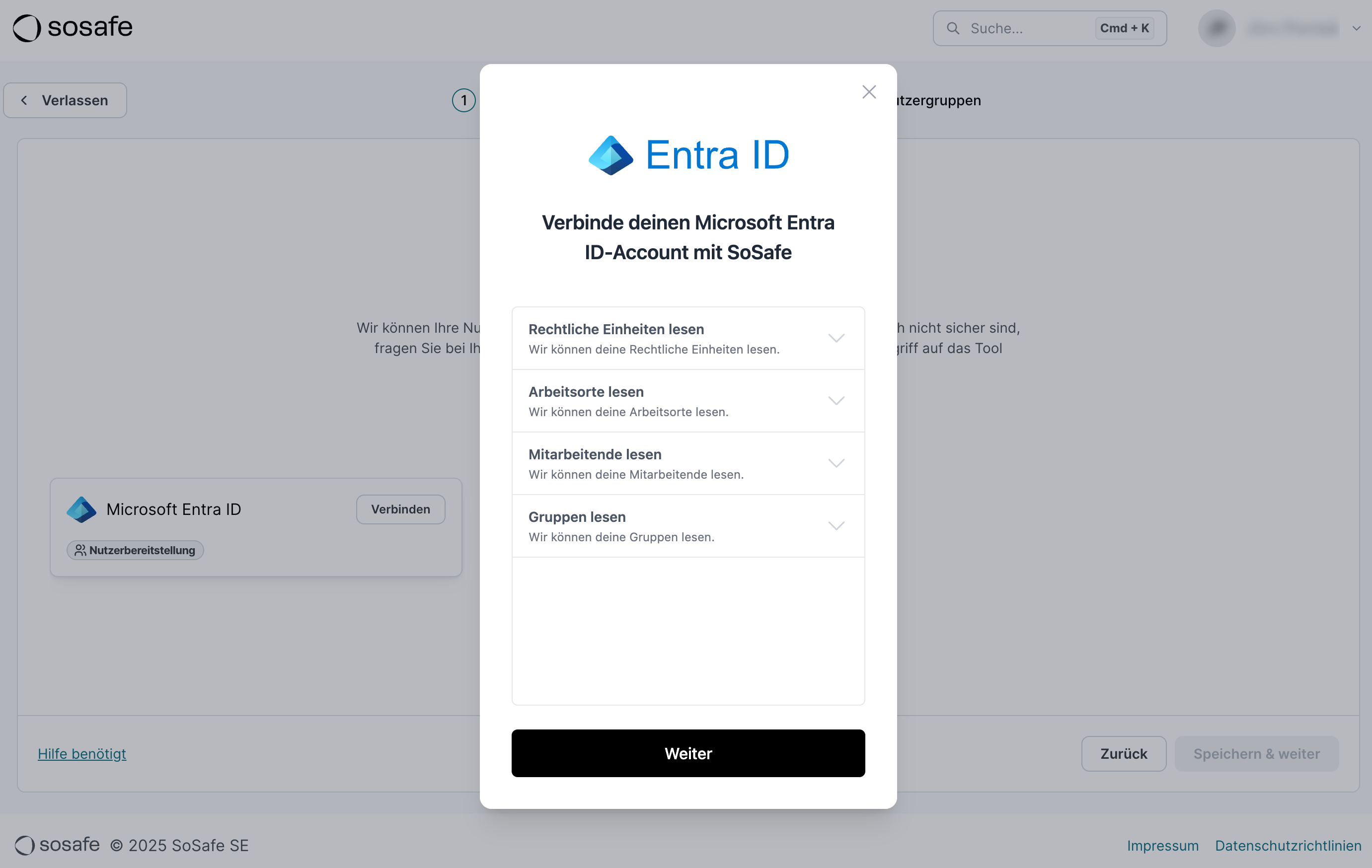Expand Mitarbeitende lesen permission

pos(836,463)
